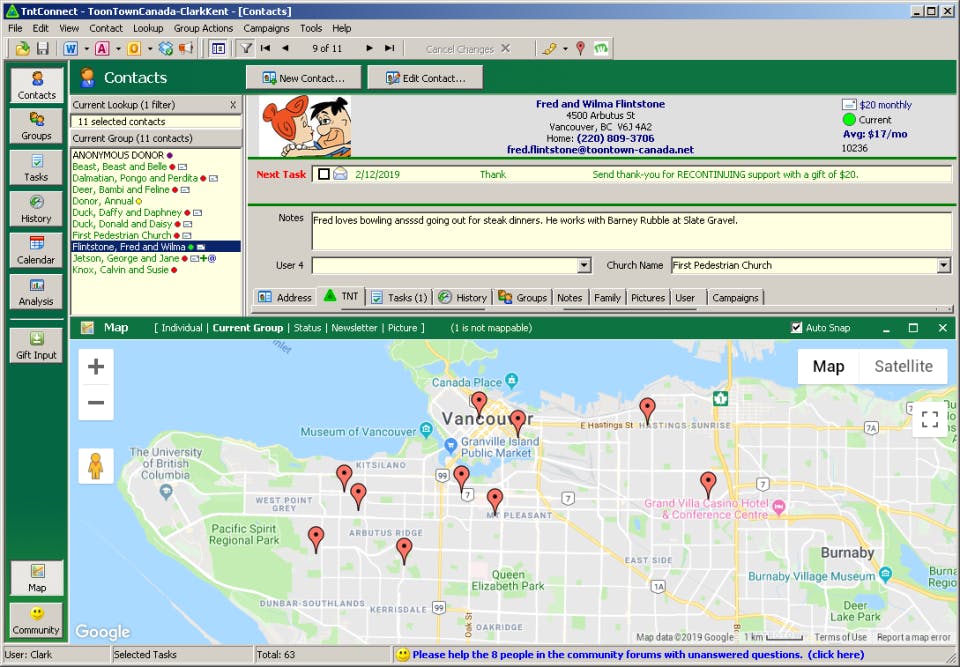
Task: Open the Group Actions menu
Action: coord(203,28)
